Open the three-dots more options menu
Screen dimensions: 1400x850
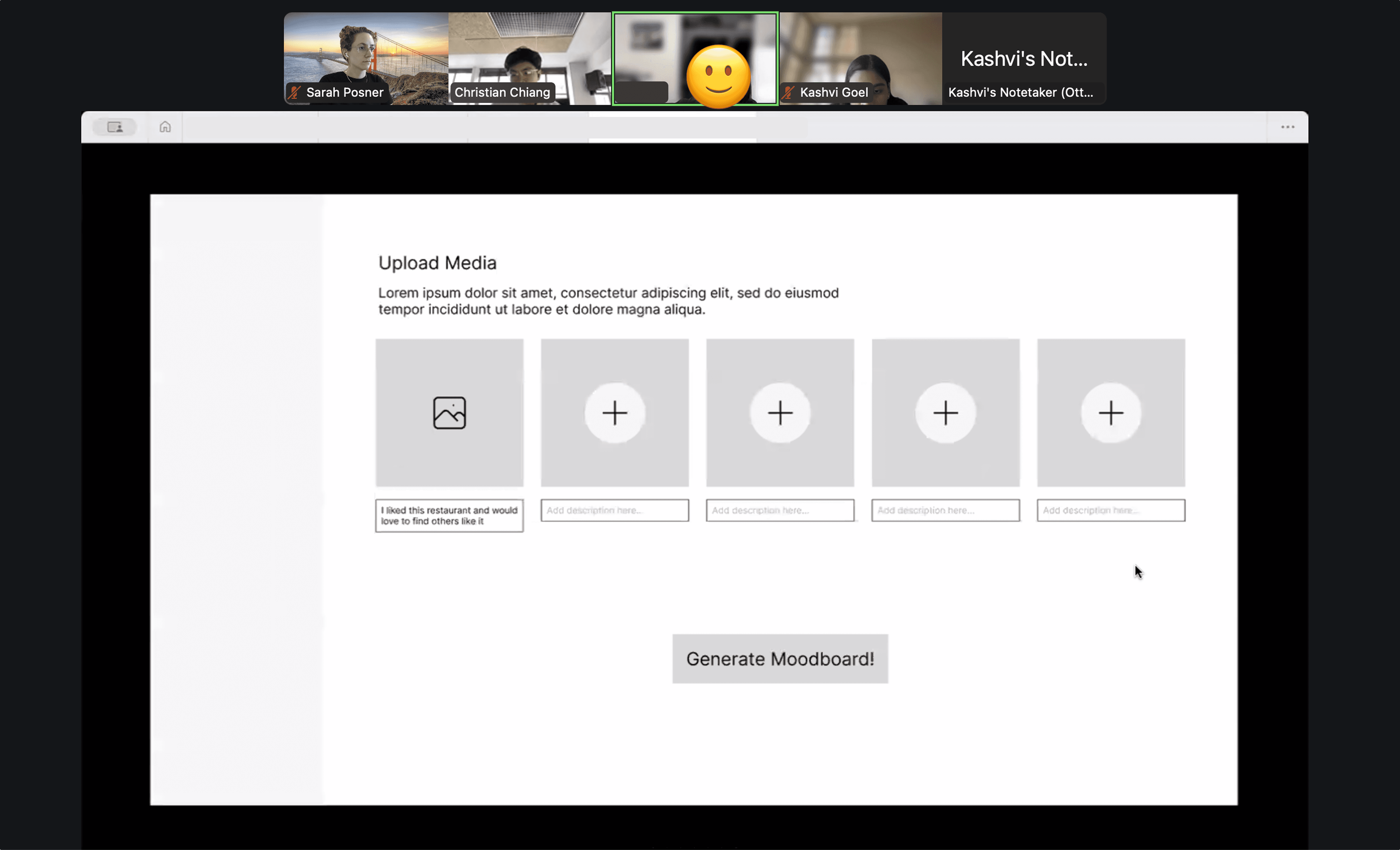[1287, 127]
